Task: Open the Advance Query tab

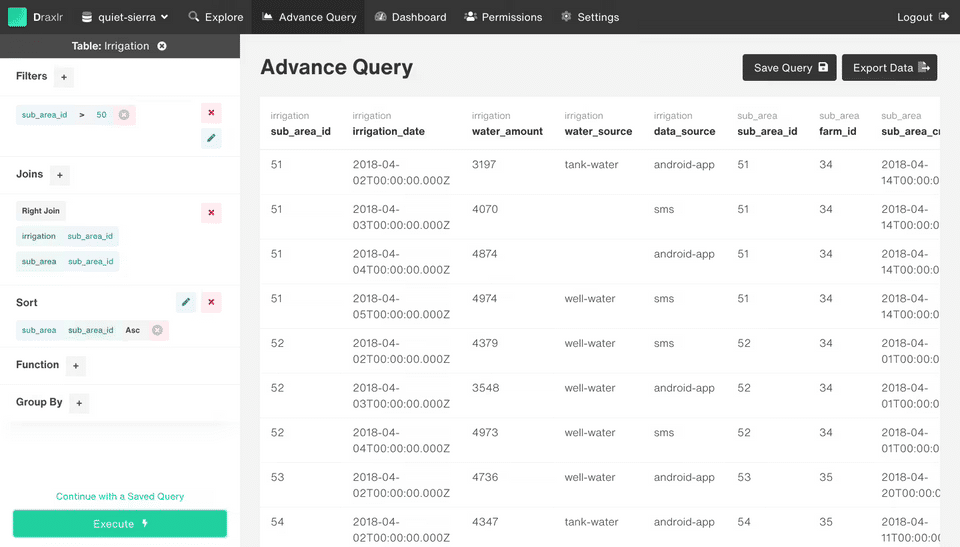Action: [x=309, y=17]
